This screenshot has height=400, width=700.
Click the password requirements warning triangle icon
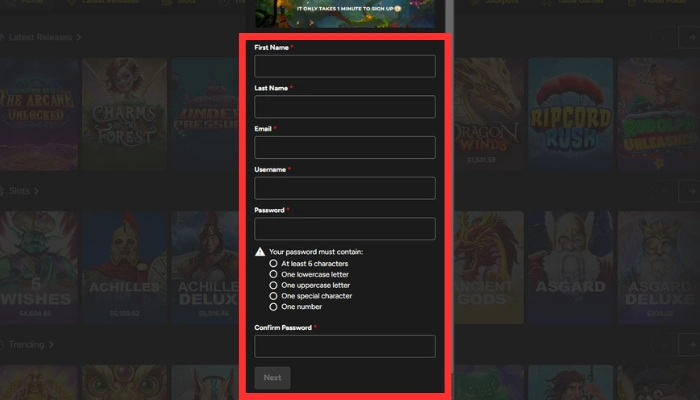coord(260,252)
